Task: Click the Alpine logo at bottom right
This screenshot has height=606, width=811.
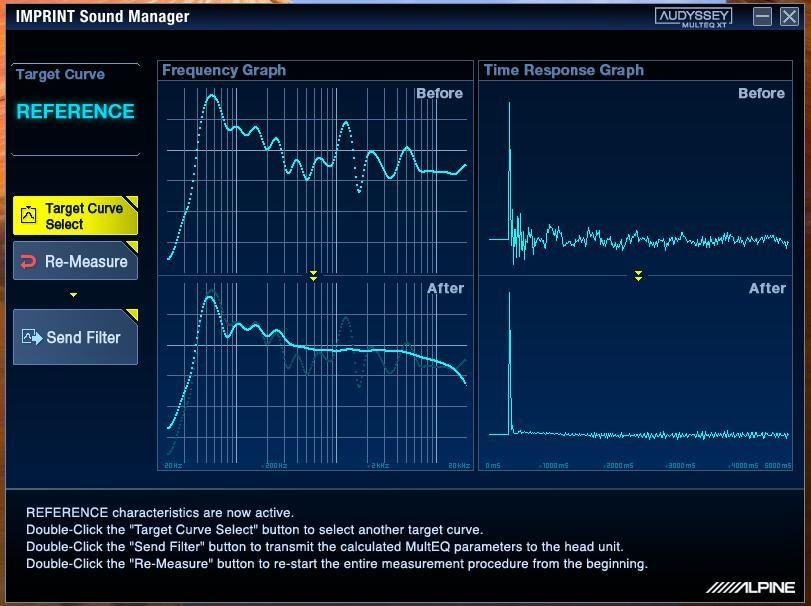Action: (750, 588)
